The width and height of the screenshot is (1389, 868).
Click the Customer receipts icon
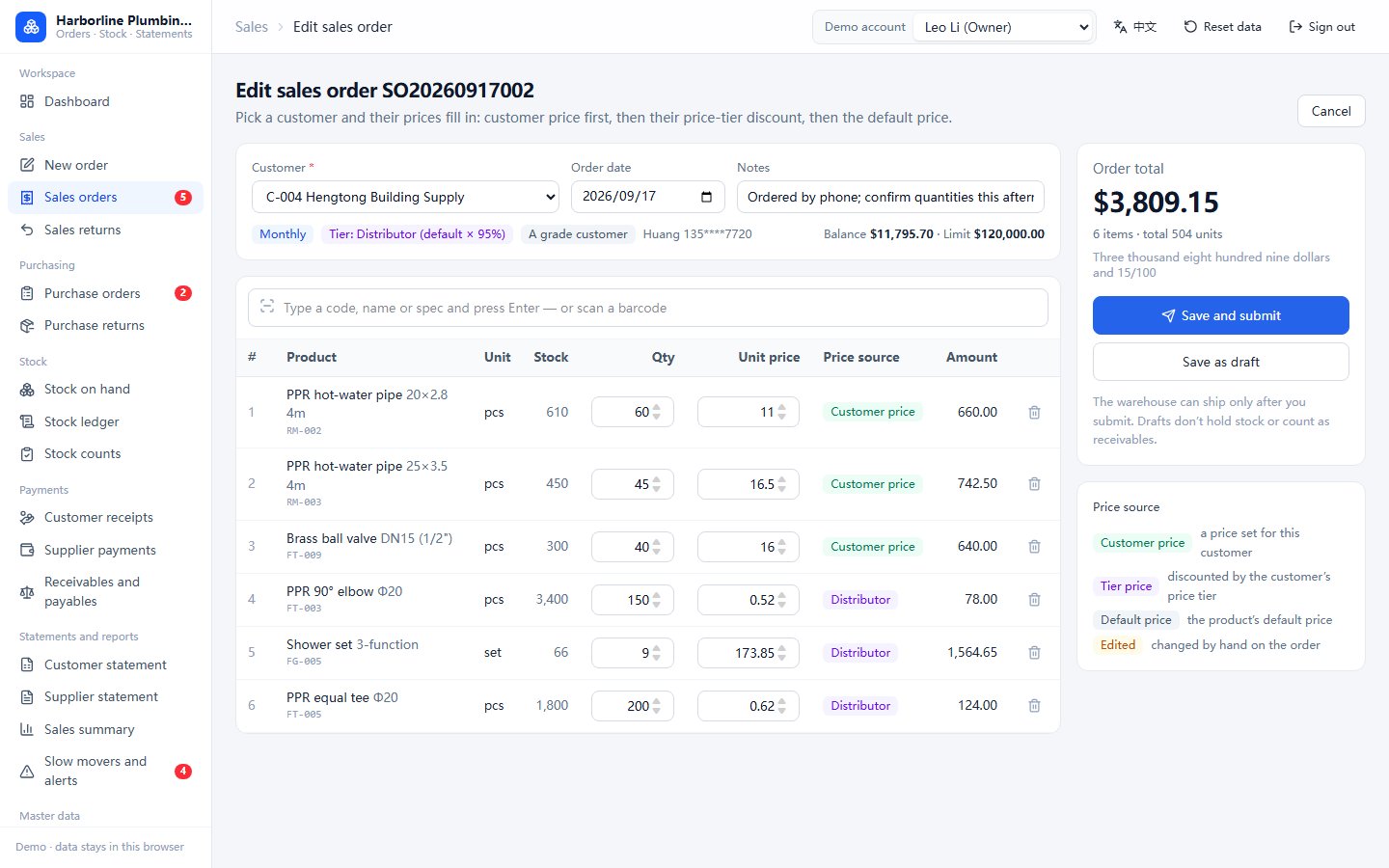[27, 518]
